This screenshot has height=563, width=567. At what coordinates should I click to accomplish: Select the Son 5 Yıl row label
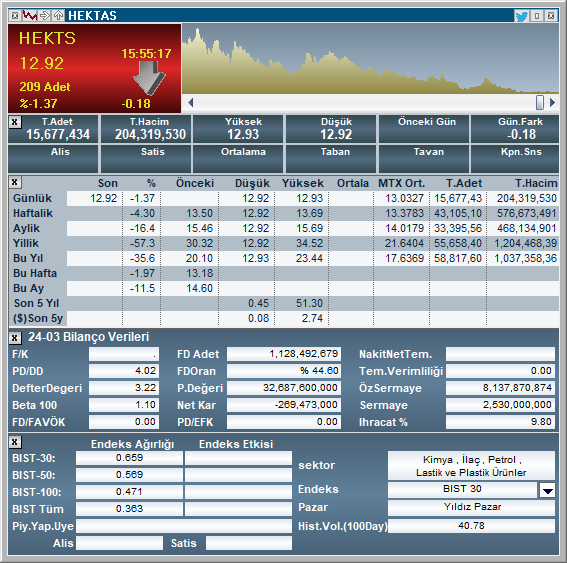[36, 303]
